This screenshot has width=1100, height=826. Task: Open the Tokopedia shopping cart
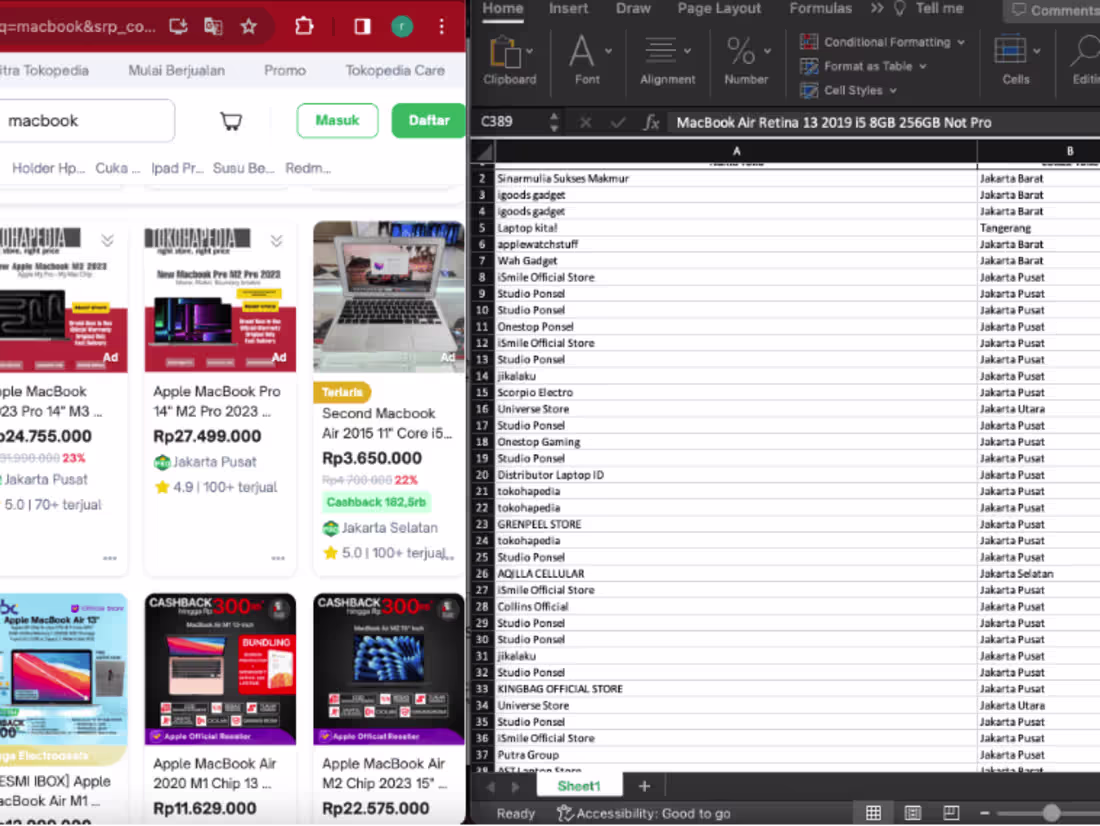(x=231, y=121)
